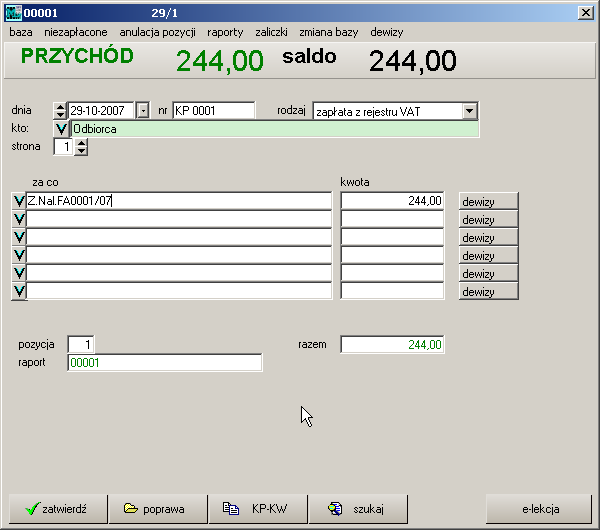Open the date picker dropdown next to dnia
Image resolution: width=600 pixels, height=530 pixels.
pyautogui.click(x=143, y=111)
